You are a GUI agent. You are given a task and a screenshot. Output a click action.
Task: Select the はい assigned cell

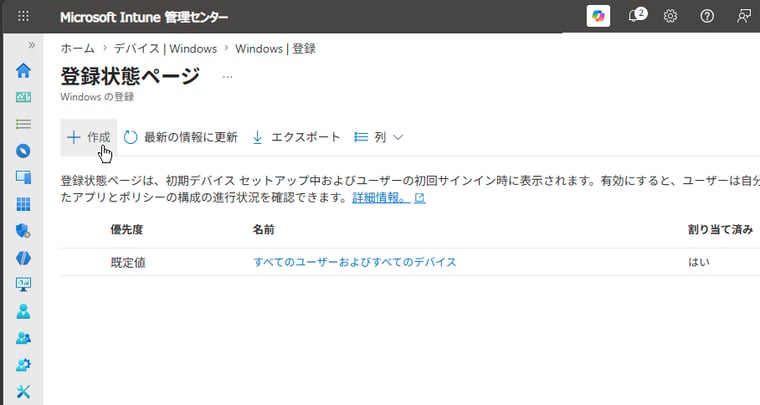(x=699, y=262)
